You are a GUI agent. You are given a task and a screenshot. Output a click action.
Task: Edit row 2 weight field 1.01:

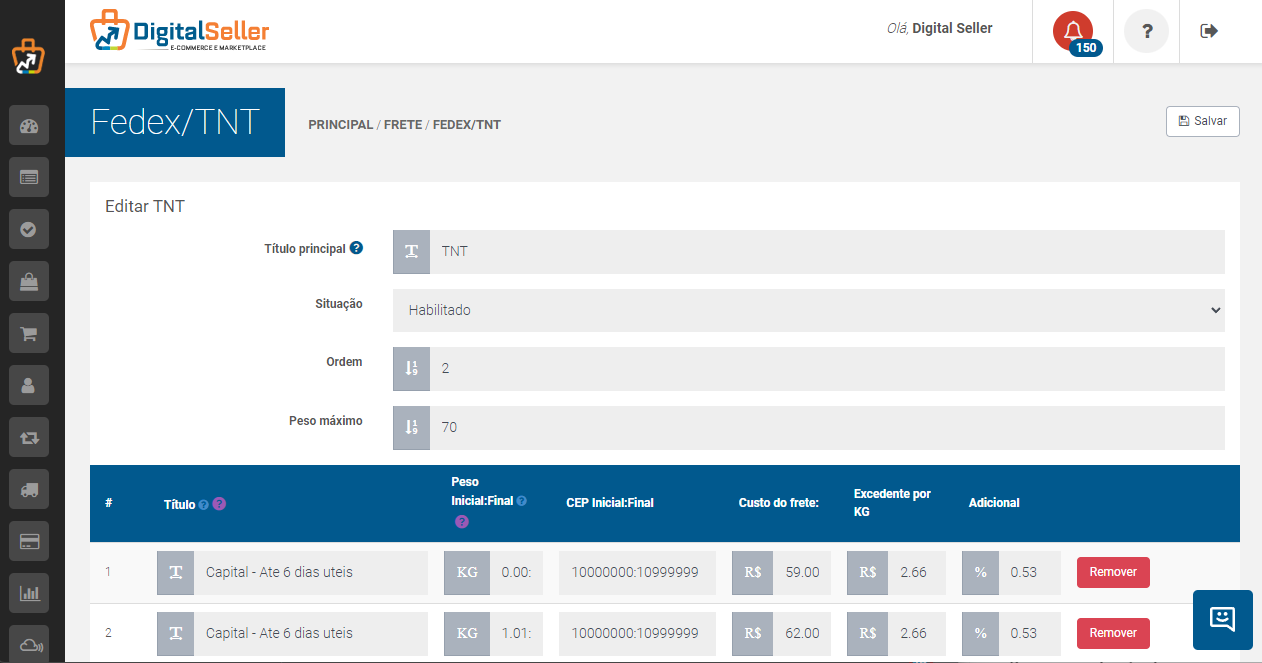[517, 633]
